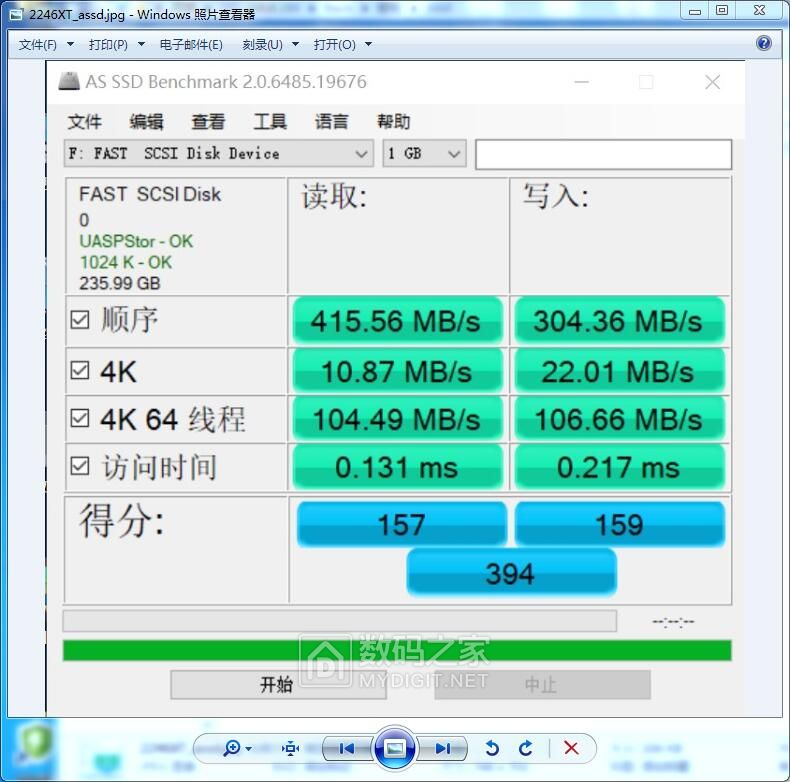Rotate image counterclockwise
Screen dimensions: 790x782
[492, 748]
